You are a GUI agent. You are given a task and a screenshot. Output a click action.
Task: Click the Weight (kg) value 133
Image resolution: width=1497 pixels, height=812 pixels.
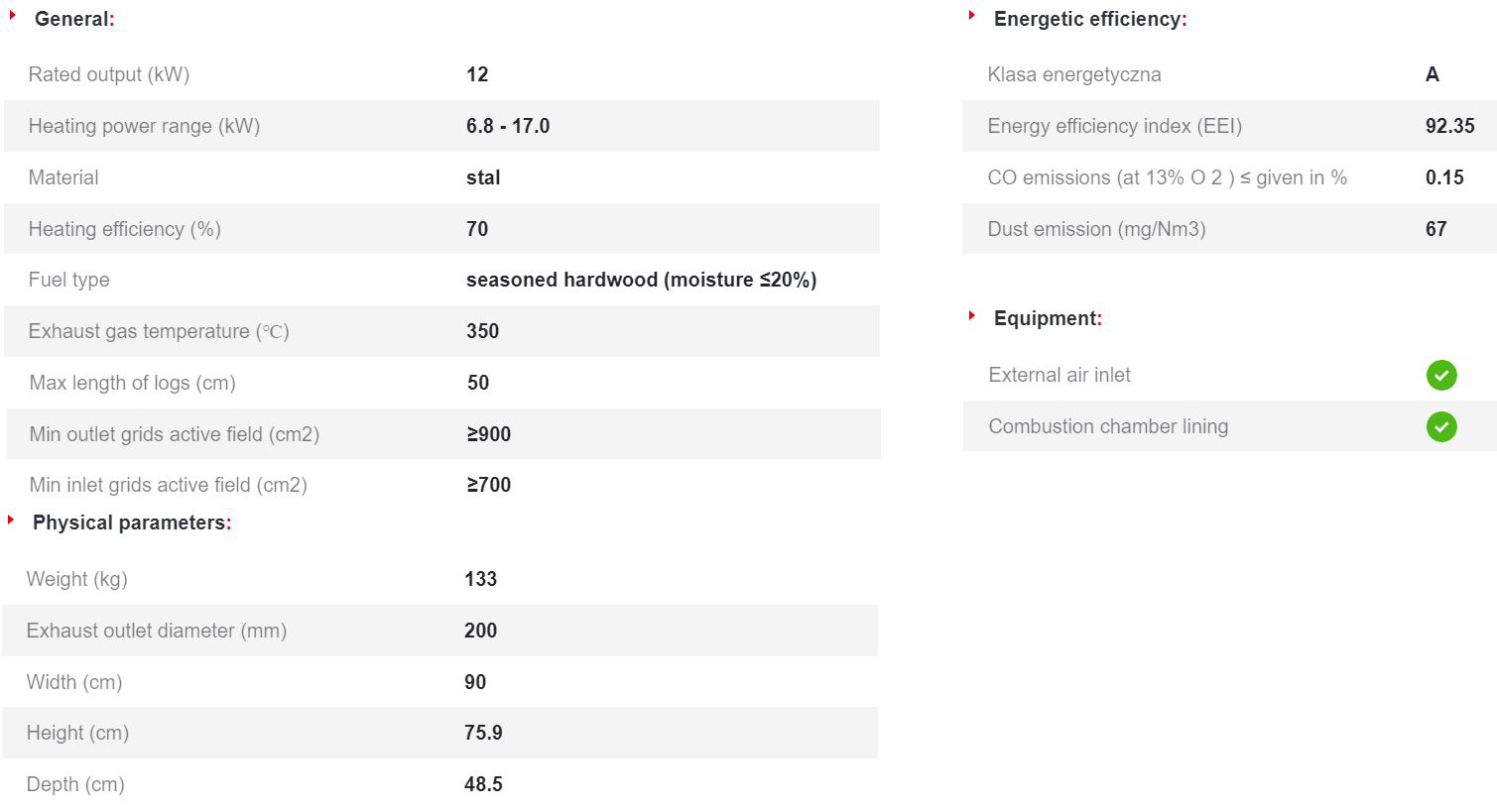point(481,579)
